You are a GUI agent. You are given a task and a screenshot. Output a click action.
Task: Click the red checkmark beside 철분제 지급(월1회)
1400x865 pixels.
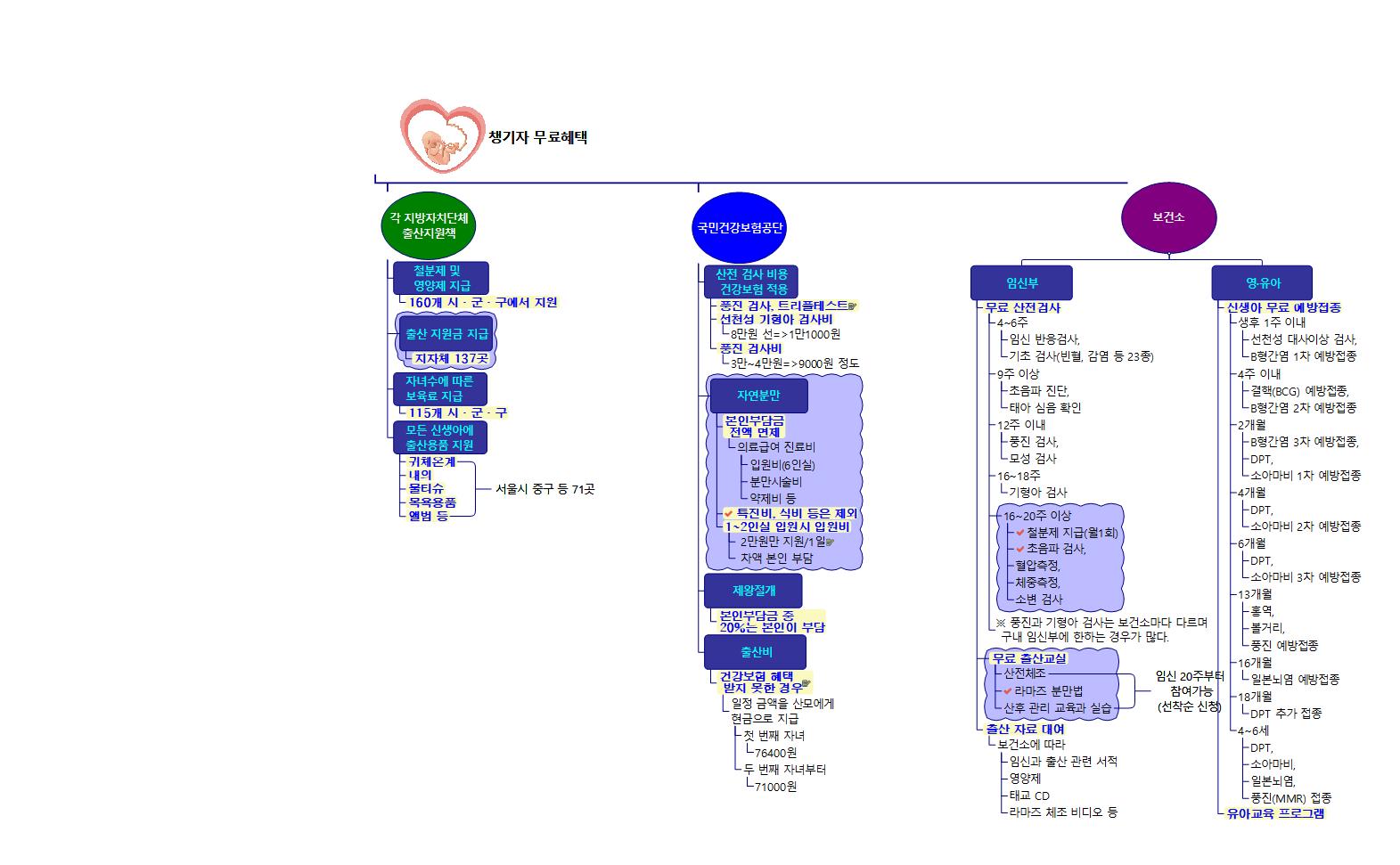pyautogui.click(x=1020, y=533)
